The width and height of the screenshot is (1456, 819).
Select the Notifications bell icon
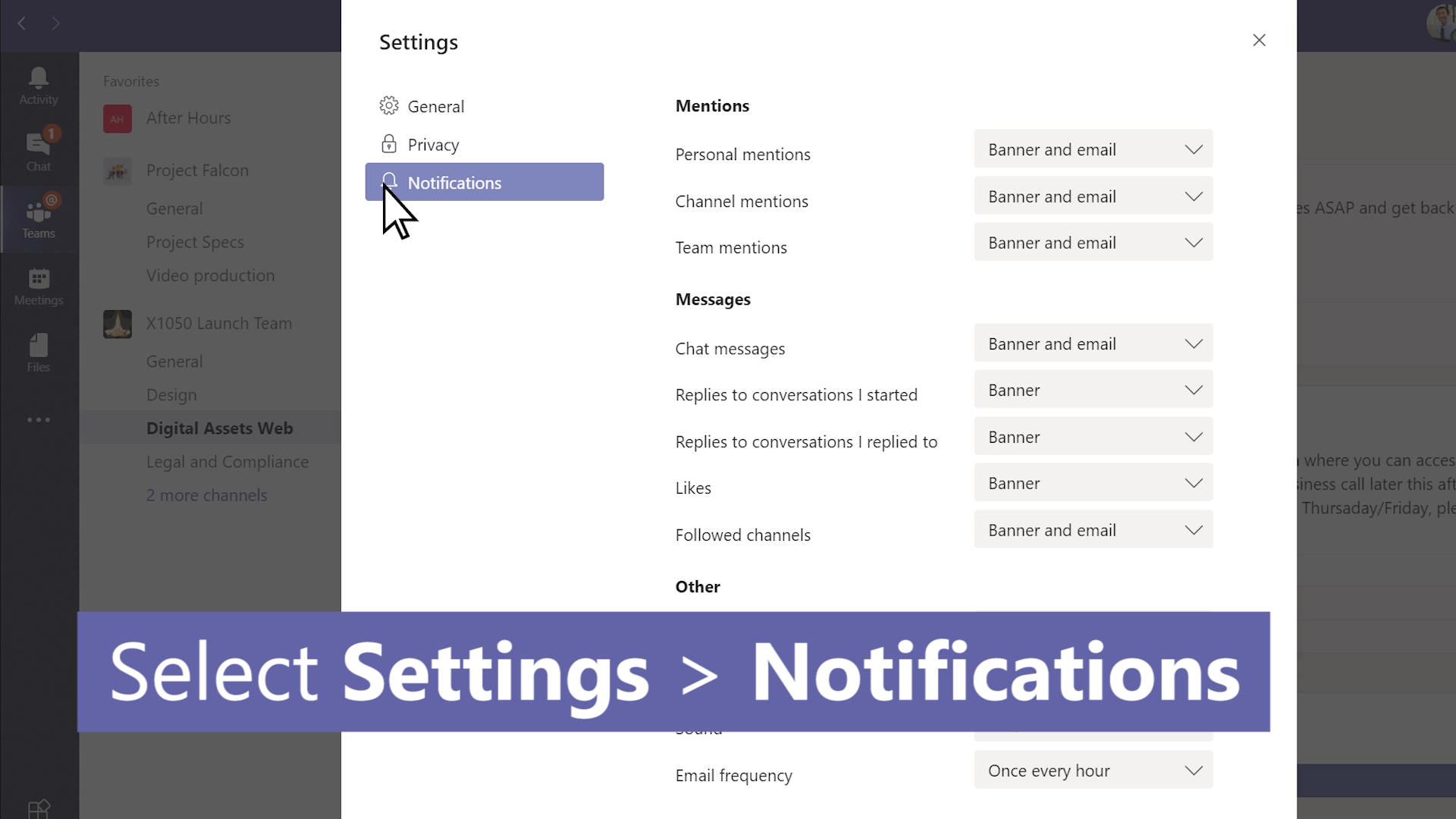pyautogui.click(x=389, y=181)
